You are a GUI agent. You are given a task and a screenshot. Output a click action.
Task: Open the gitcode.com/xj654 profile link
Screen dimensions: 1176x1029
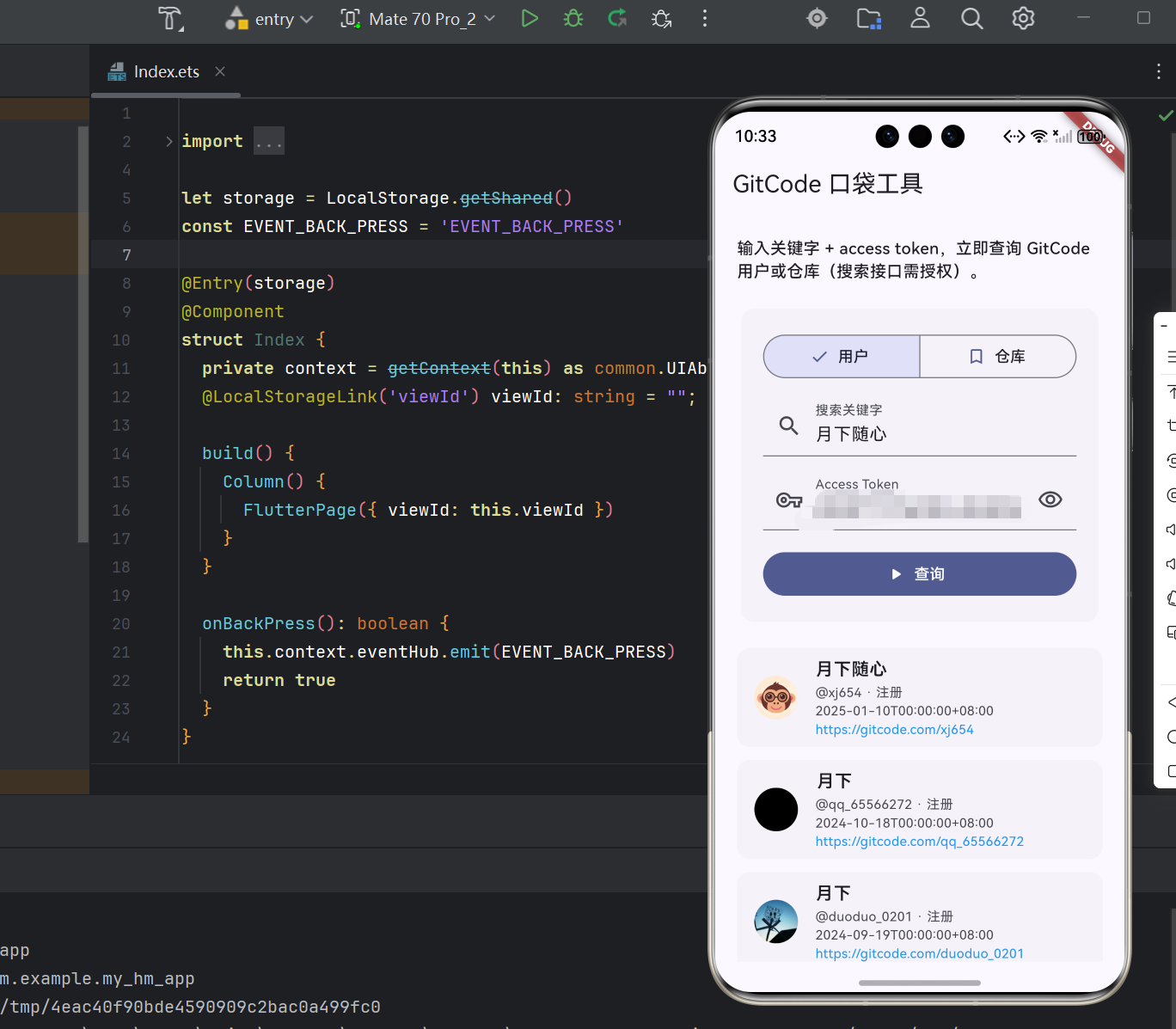[x=894, y=729]
